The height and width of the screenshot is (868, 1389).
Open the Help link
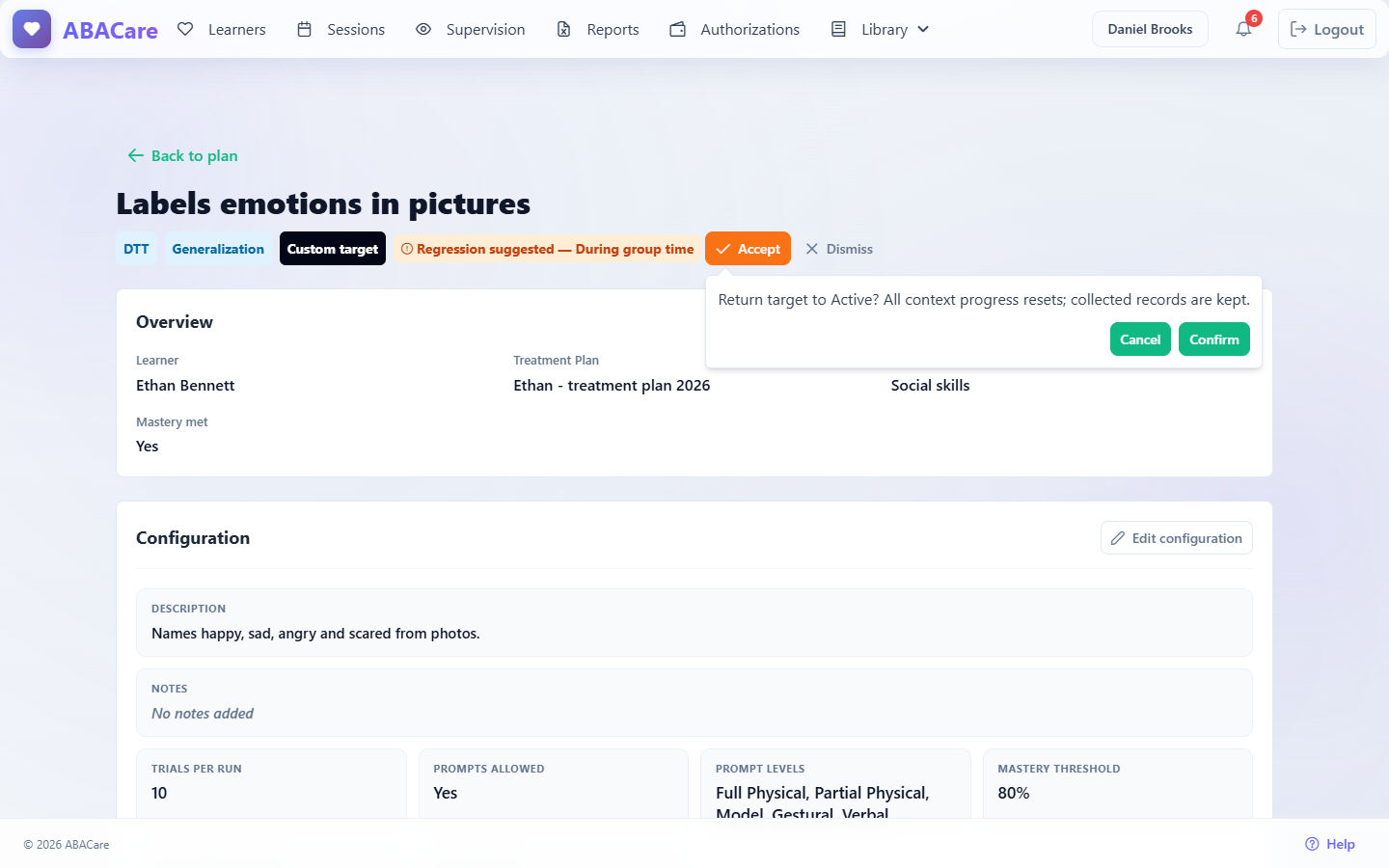click(x=1330, y=844)
